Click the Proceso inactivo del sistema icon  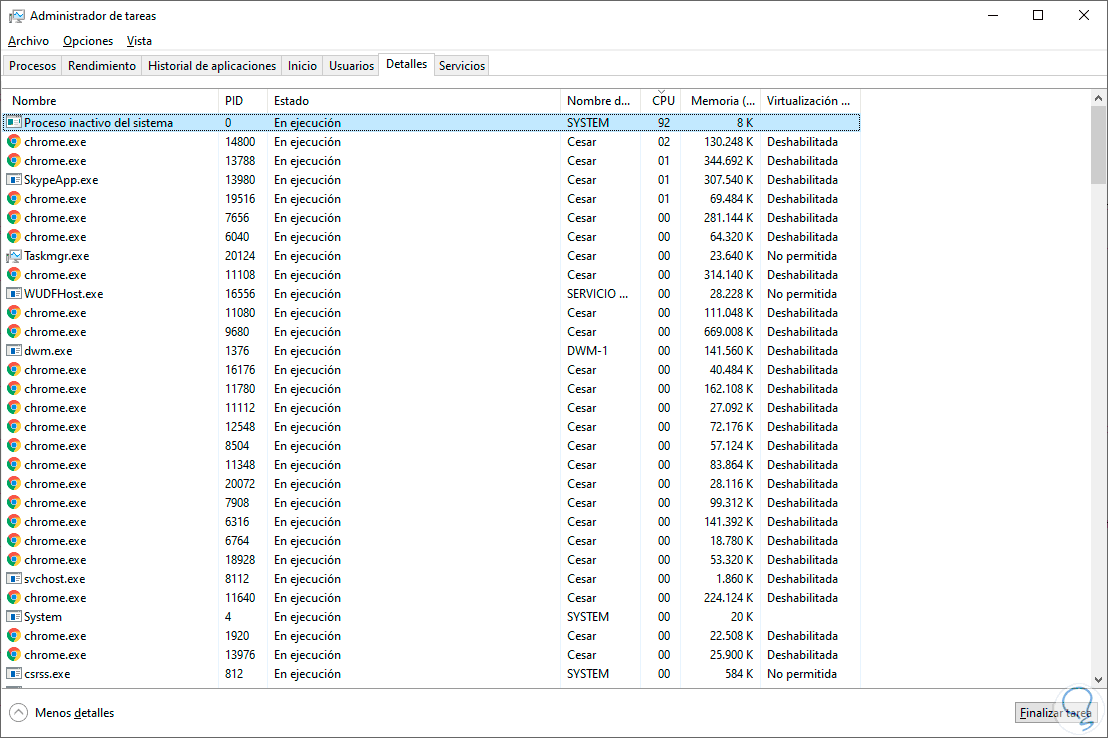coord(13,122)
